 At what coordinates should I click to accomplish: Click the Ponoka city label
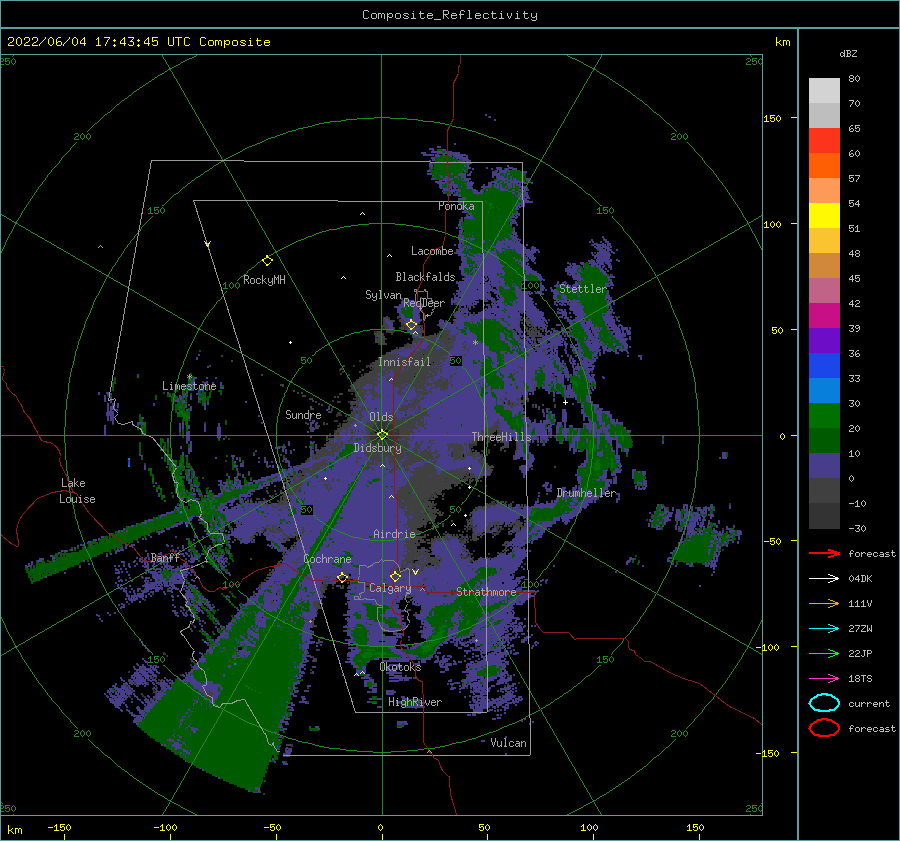pos(456,206)
